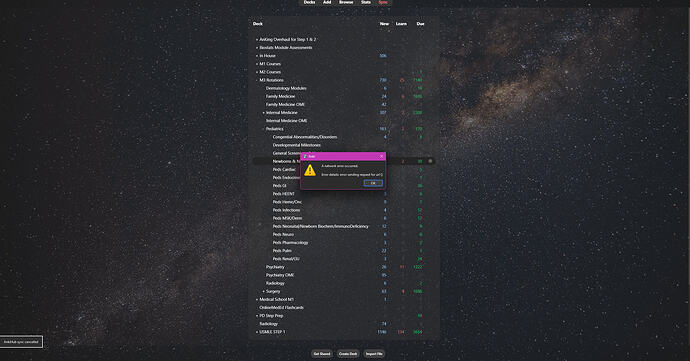The height and width of the screenshot is (361, 690).
Task: Open the Decks tab in top toolbar
Action: pos(309,2)
